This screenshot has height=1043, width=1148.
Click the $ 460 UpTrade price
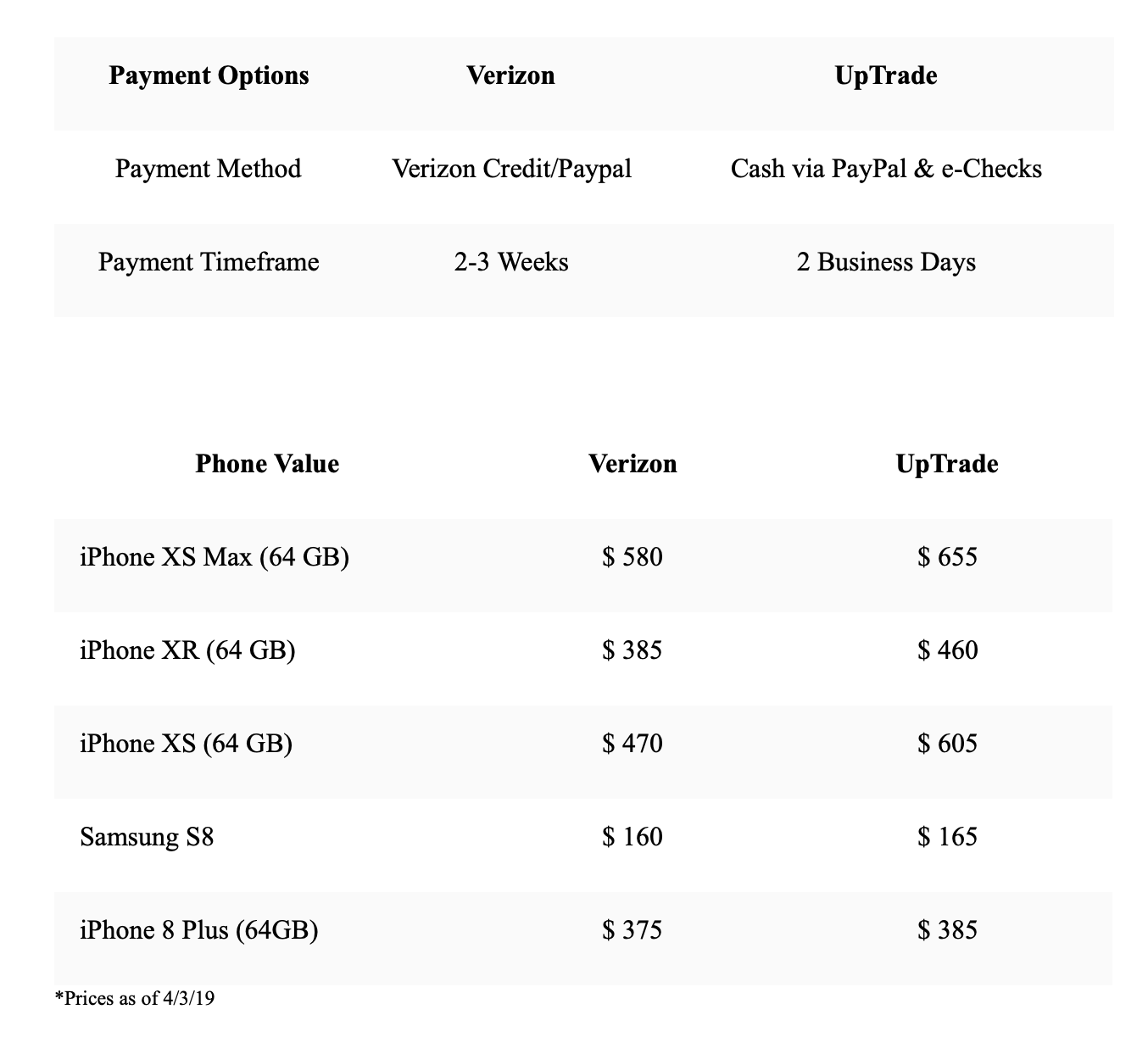point(947,650)
